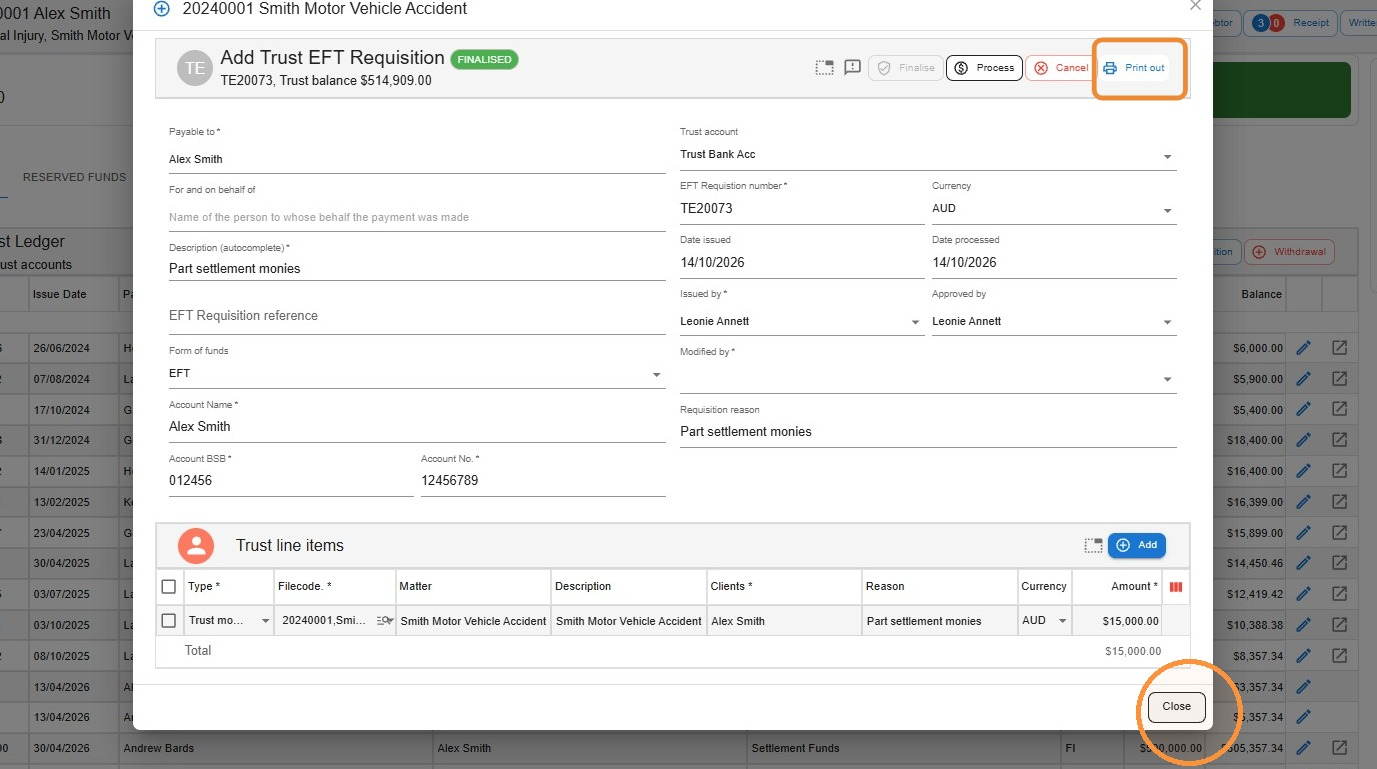Tick the checkbox for the Trust money row

tap(169, 621)
